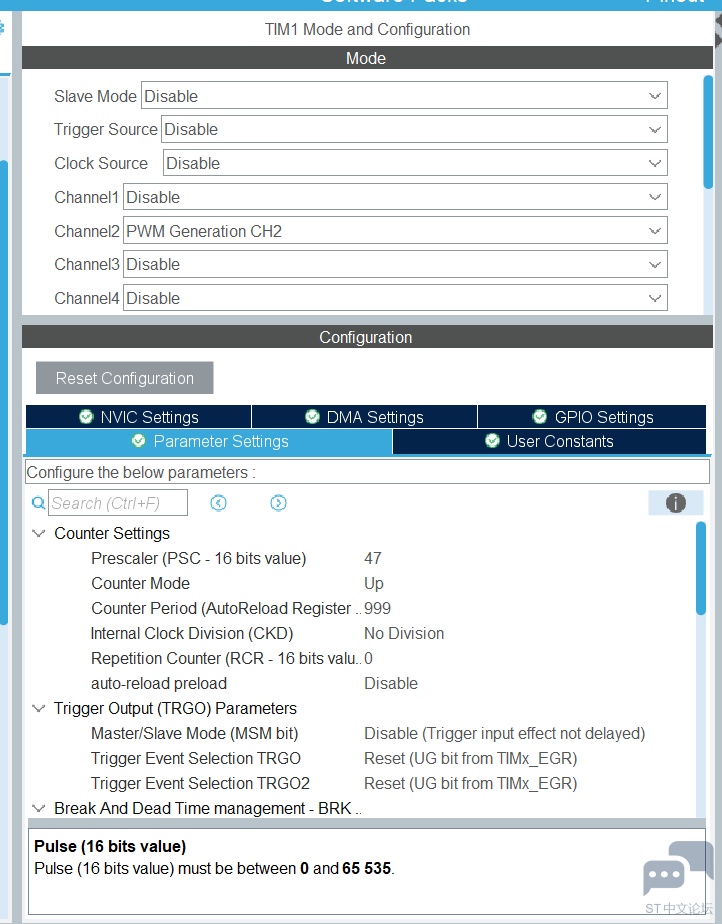Click the parameter list vertical scrollbar
This screenshot has height=924, width=722.
(701, 569)
